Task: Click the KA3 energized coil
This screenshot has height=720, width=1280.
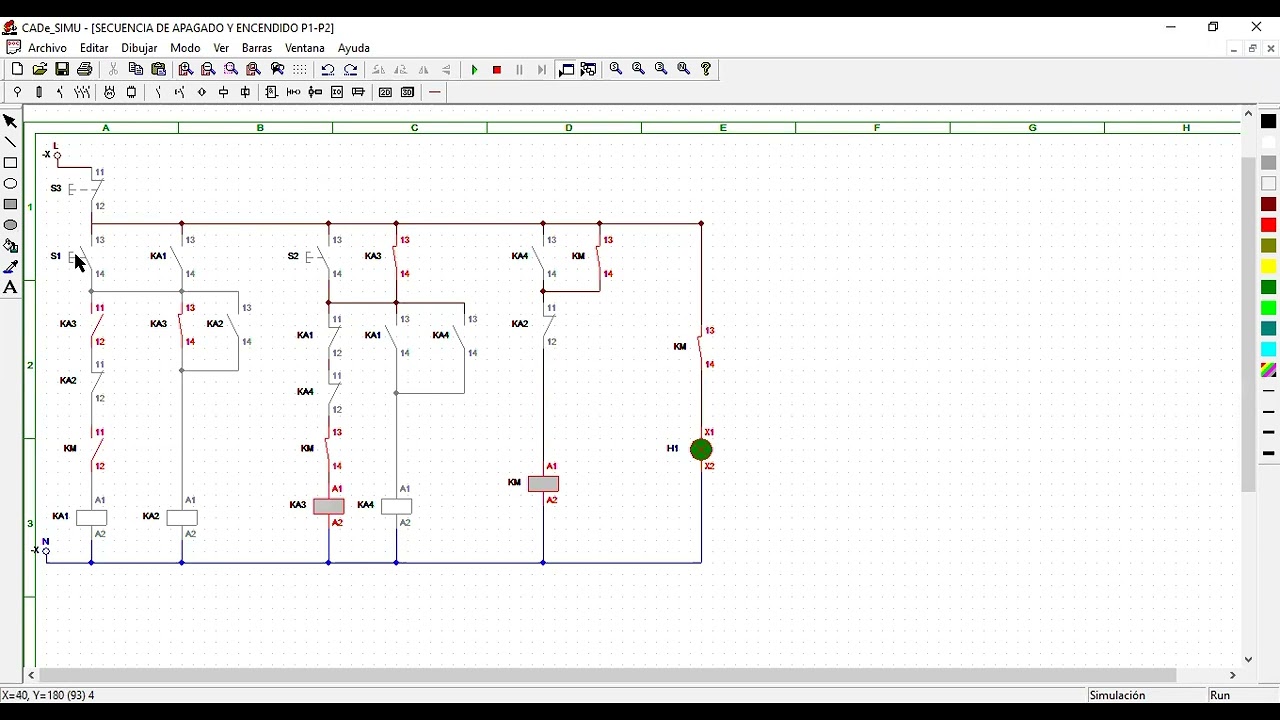Action: pos(328,507)
